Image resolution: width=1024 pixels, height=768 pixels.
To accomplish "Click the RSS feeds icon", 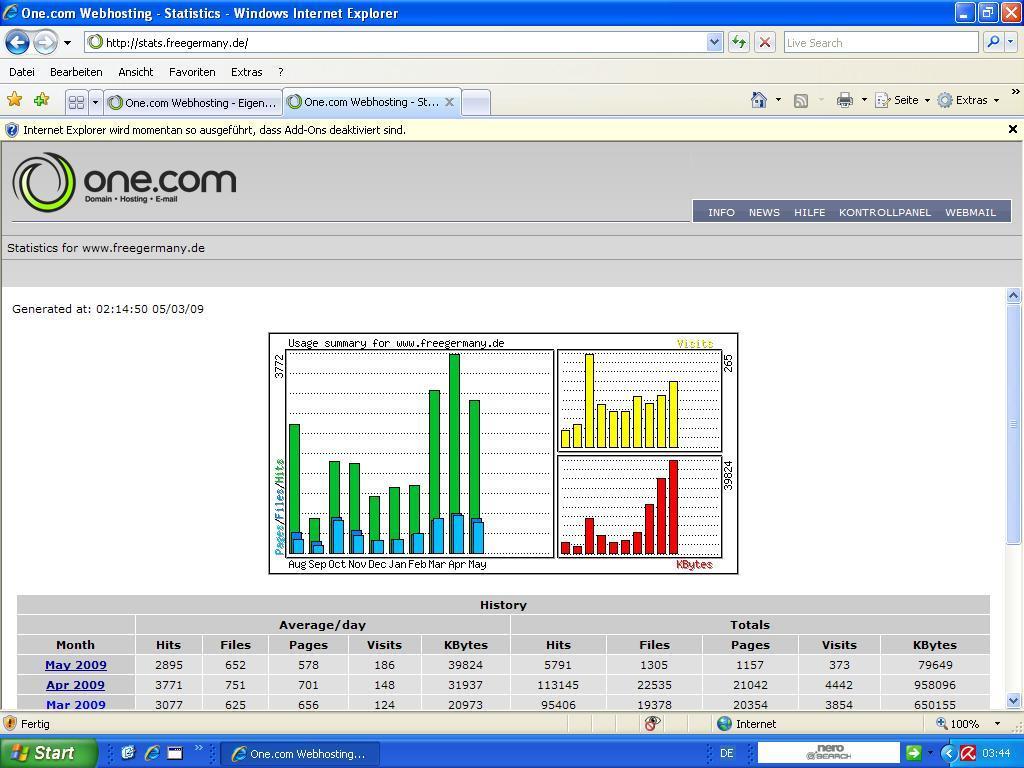I will (801, 101).
